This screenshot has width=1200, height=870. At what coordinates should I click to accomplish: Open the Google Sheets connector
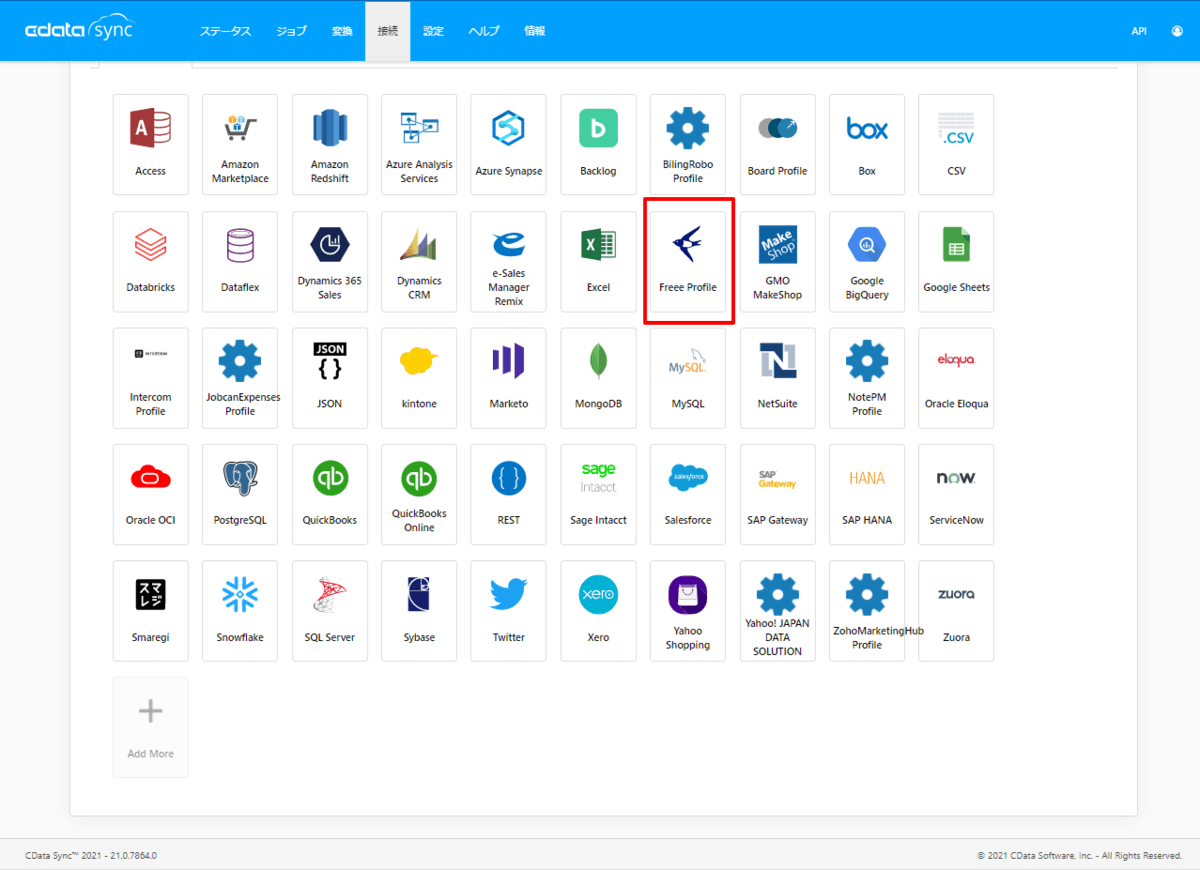(956, 261)
